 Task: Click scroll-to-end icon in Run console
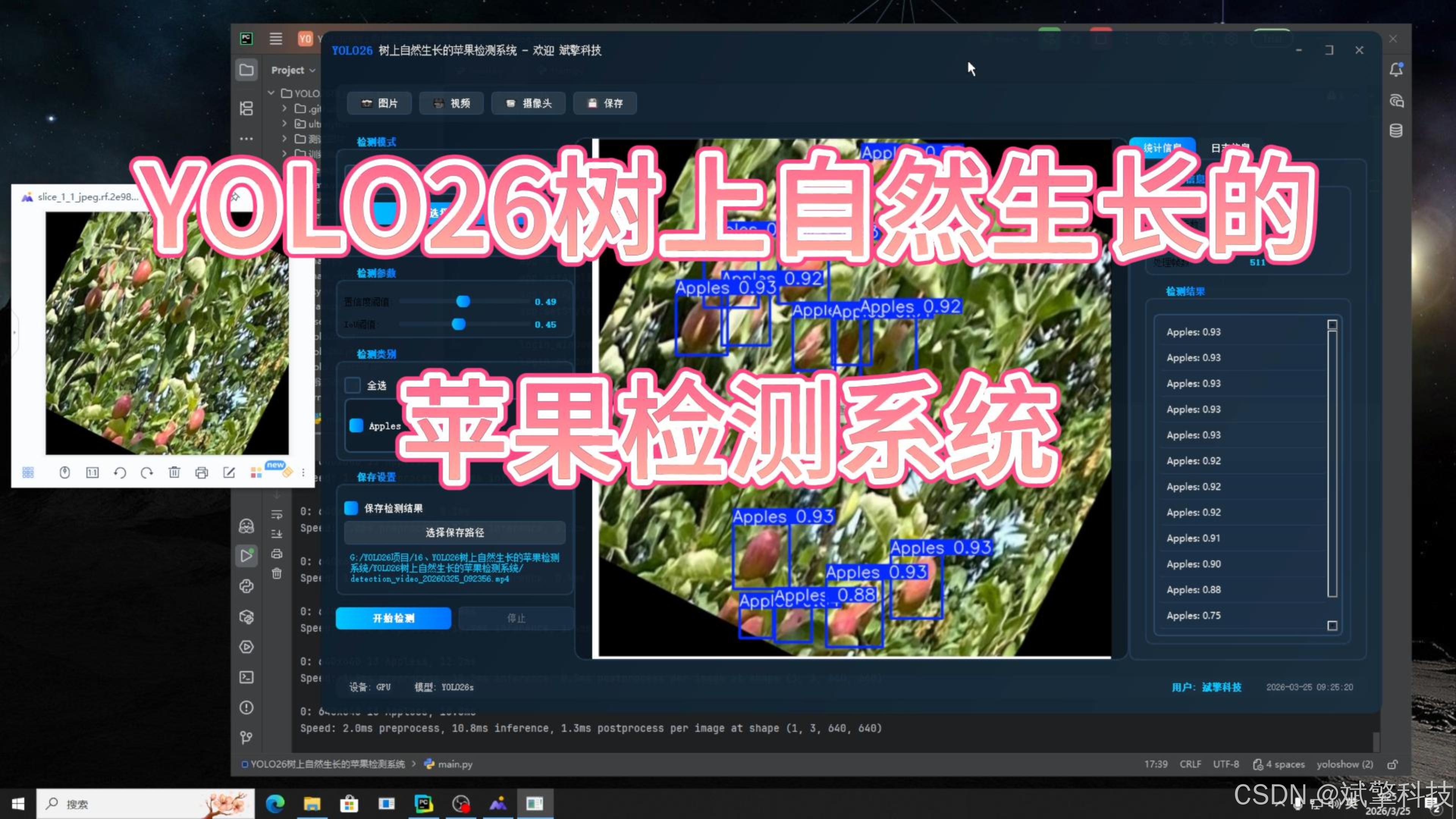(277, 533)
